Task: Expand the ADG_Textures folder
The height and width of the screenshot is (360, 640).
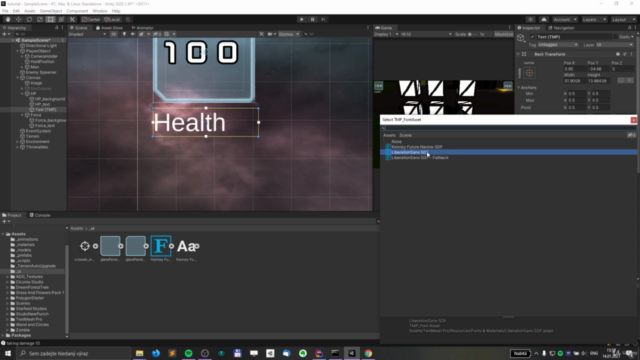Action: click(7, 277)
